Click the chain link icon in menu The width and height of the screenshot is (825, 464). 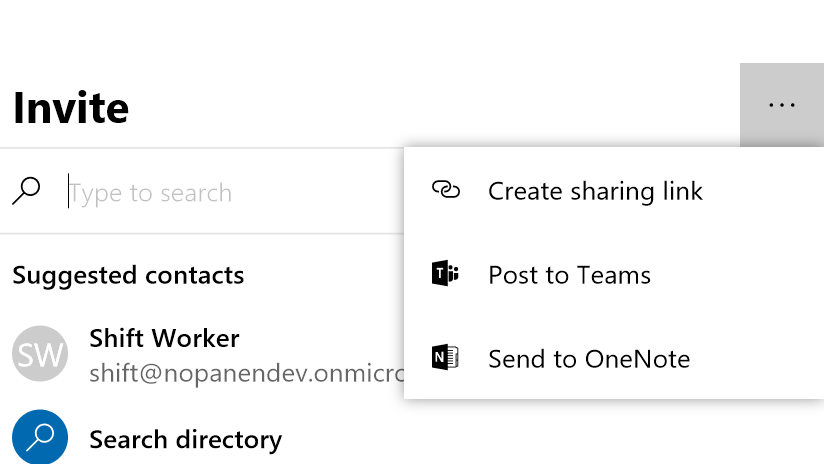click(x=445, y=190)
